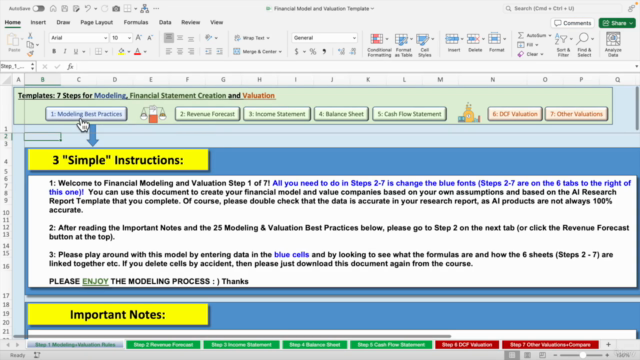Click the Comments button
This screenshot has width=640, height=360.
(x=573, y=23)
